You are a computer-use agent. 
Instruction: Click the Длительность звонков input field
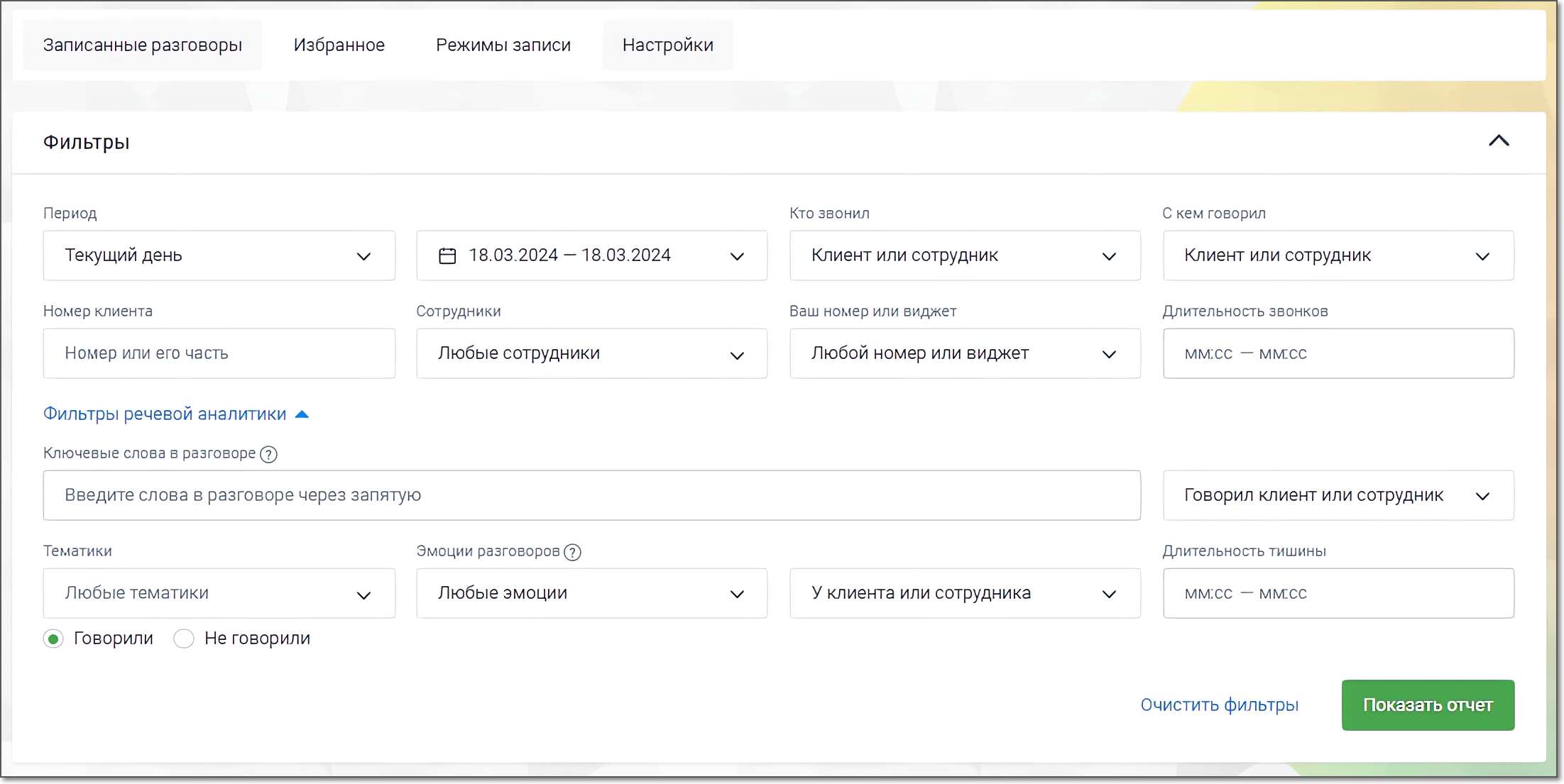point(1338,353)
